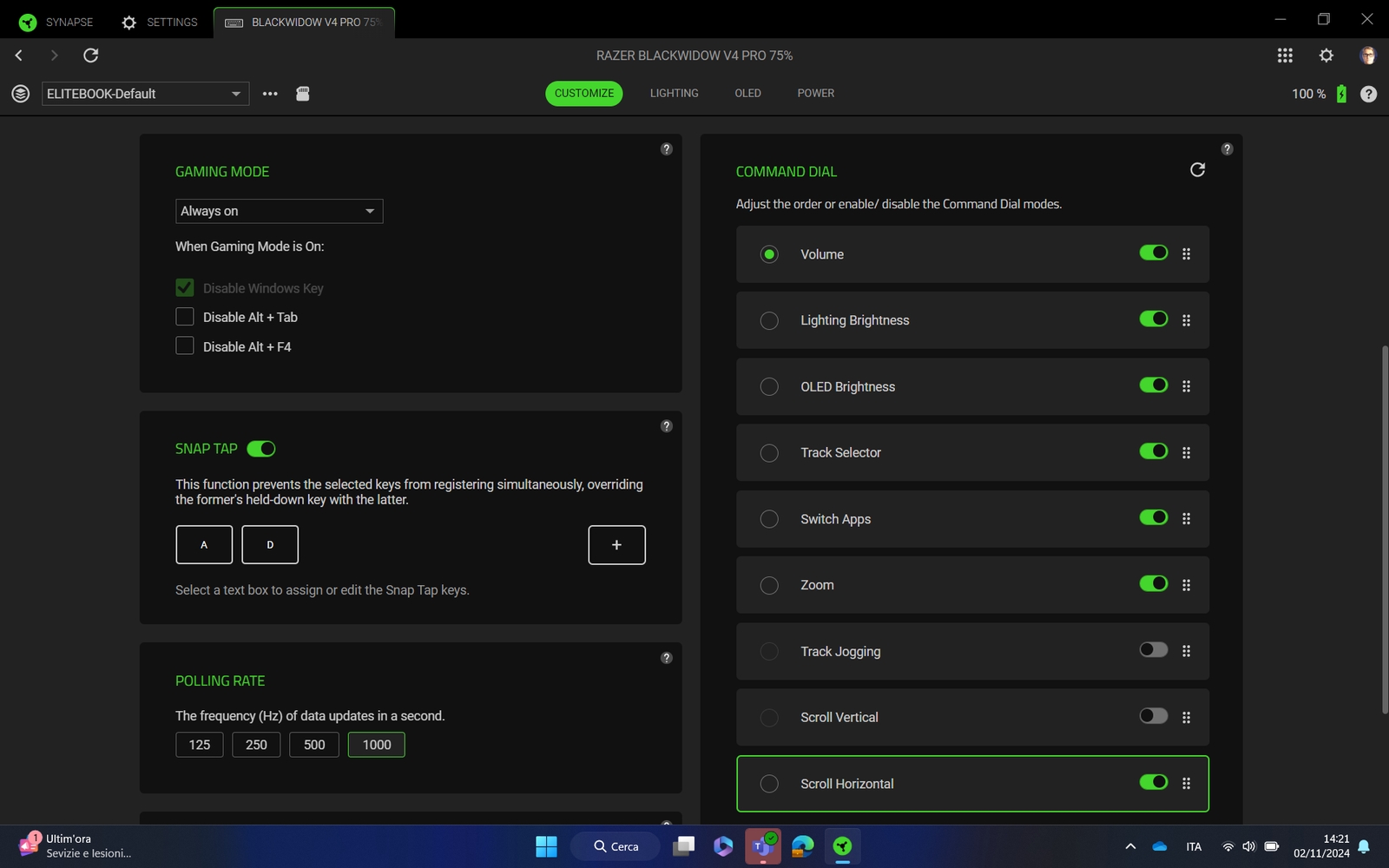Select the Lighting Brightness radio button

point(769,320)
